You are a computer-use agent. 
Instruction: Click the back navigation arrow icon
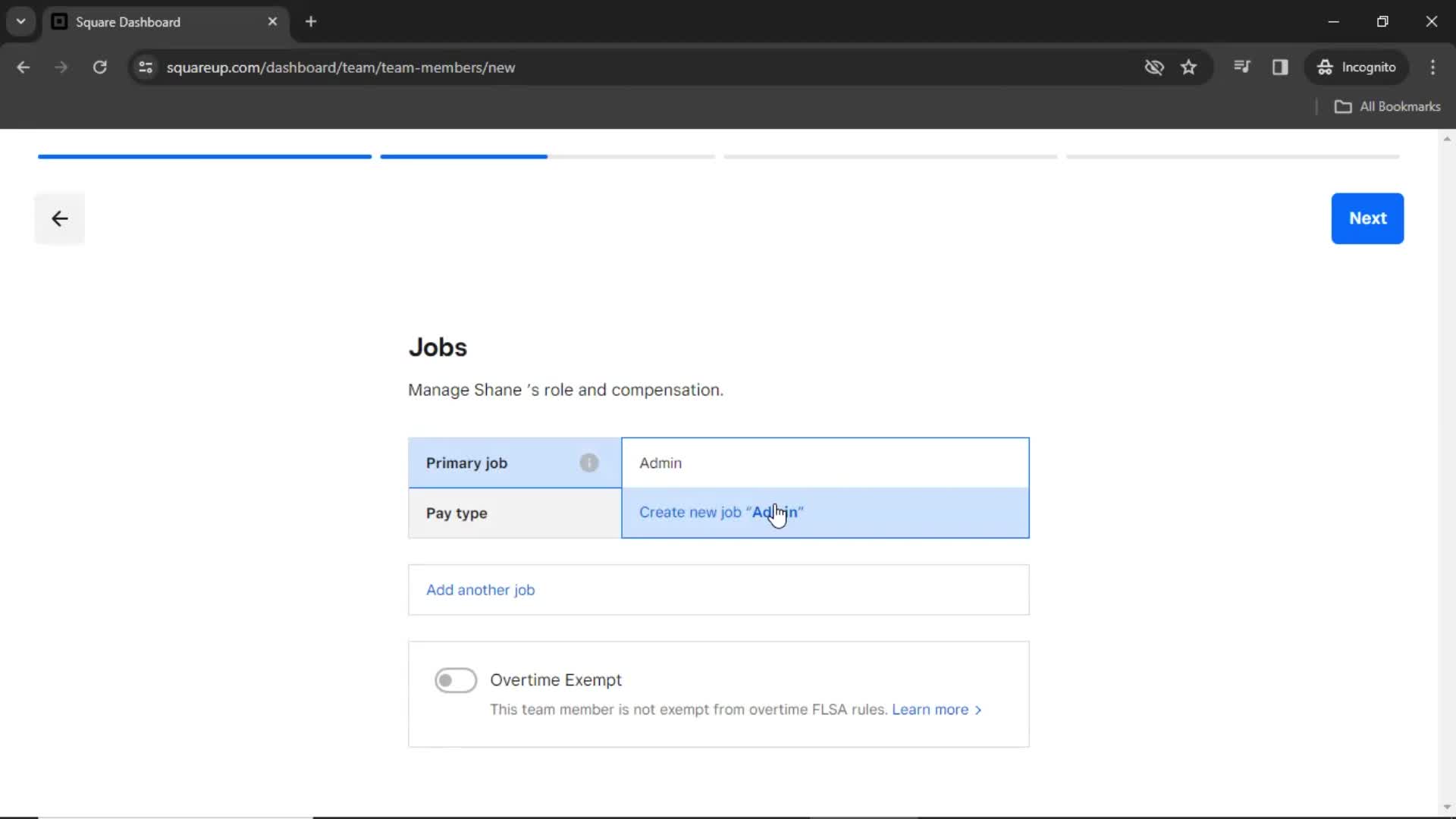pyautogui.click(x=59, y=218)
